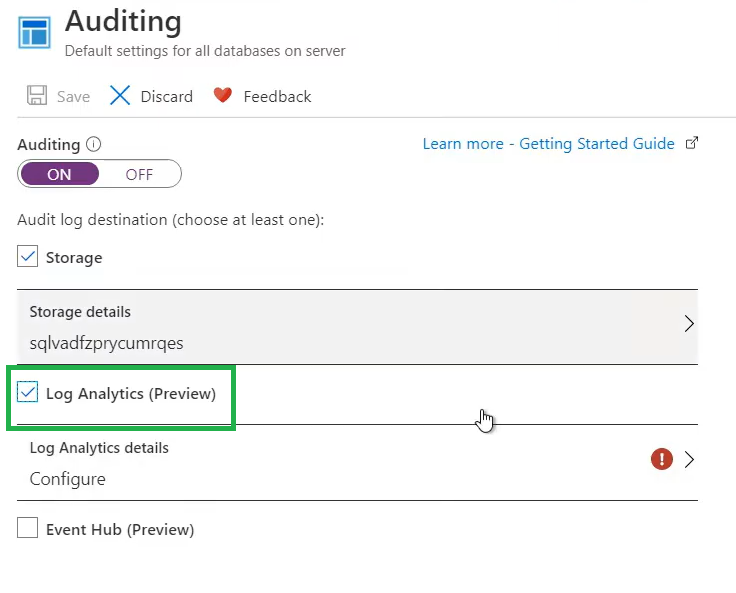Click the info icon beside Auditing label
The height and width of the screenshot is (593, 736).
(x=94, y=144)
